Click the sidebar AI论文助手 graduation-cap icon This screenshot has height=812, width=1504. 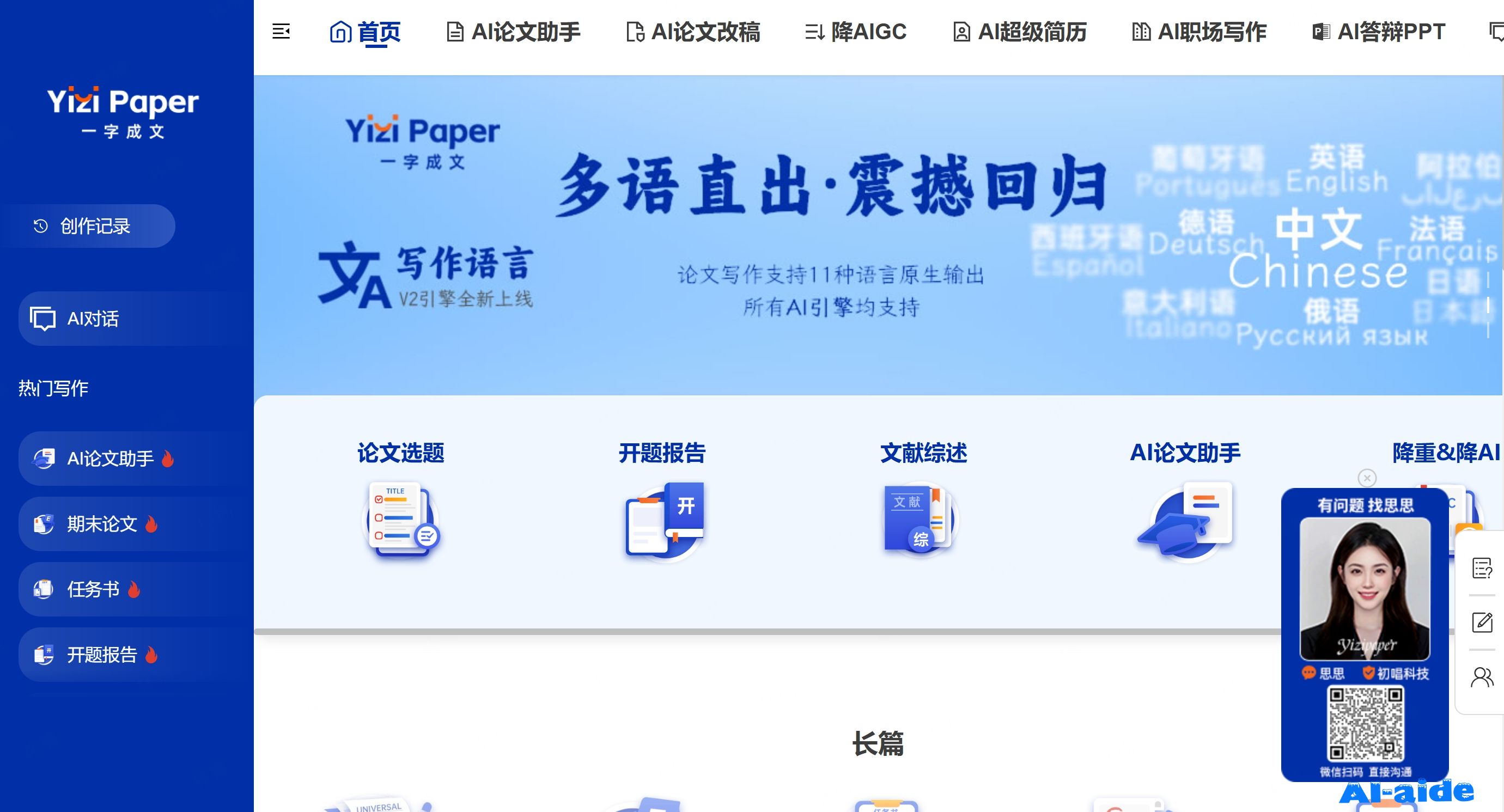(x=44, y=459)
